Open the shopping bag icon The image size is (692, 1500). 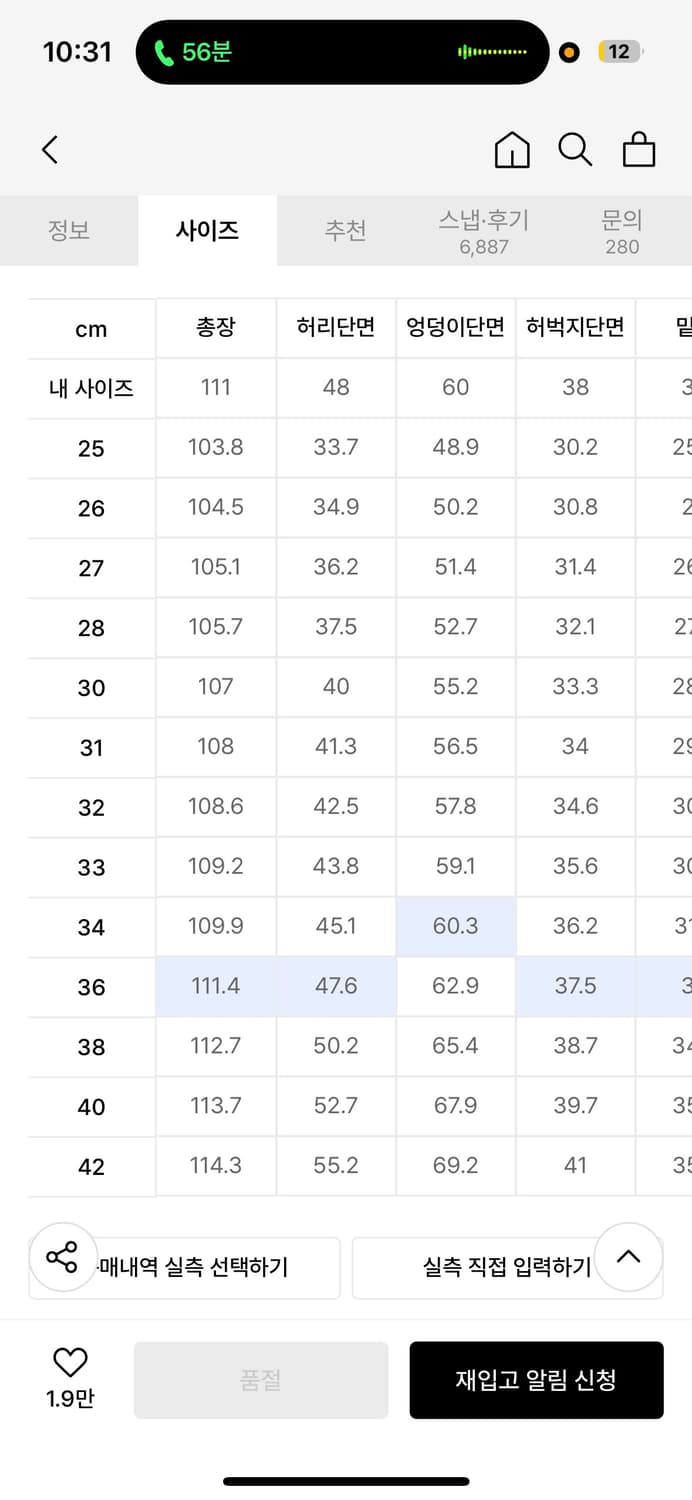pyautogui.click(x=639, y=150)
